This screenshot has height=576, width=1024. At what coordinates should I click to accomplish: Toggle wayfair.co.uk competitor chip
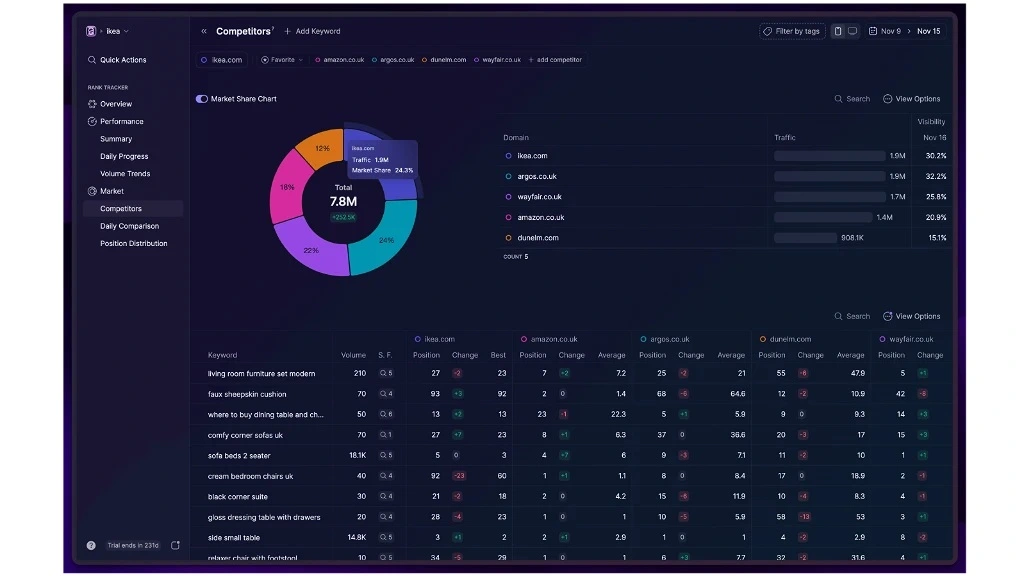(x=498, y=59)
